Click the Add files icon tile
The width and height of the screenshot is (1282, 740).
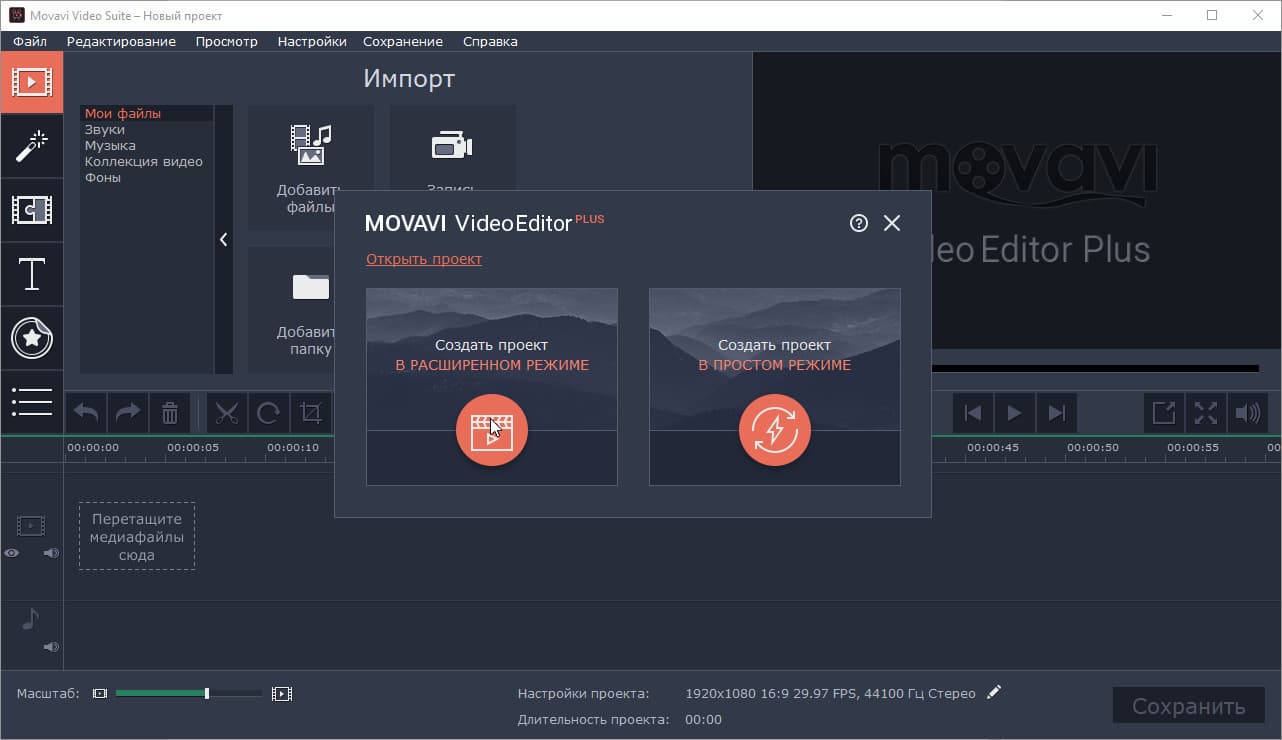311,168
